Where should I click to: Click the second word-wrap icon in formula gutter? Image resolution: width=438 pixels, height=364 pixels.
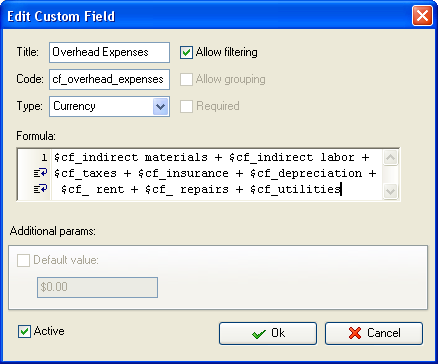coord(40,189)
